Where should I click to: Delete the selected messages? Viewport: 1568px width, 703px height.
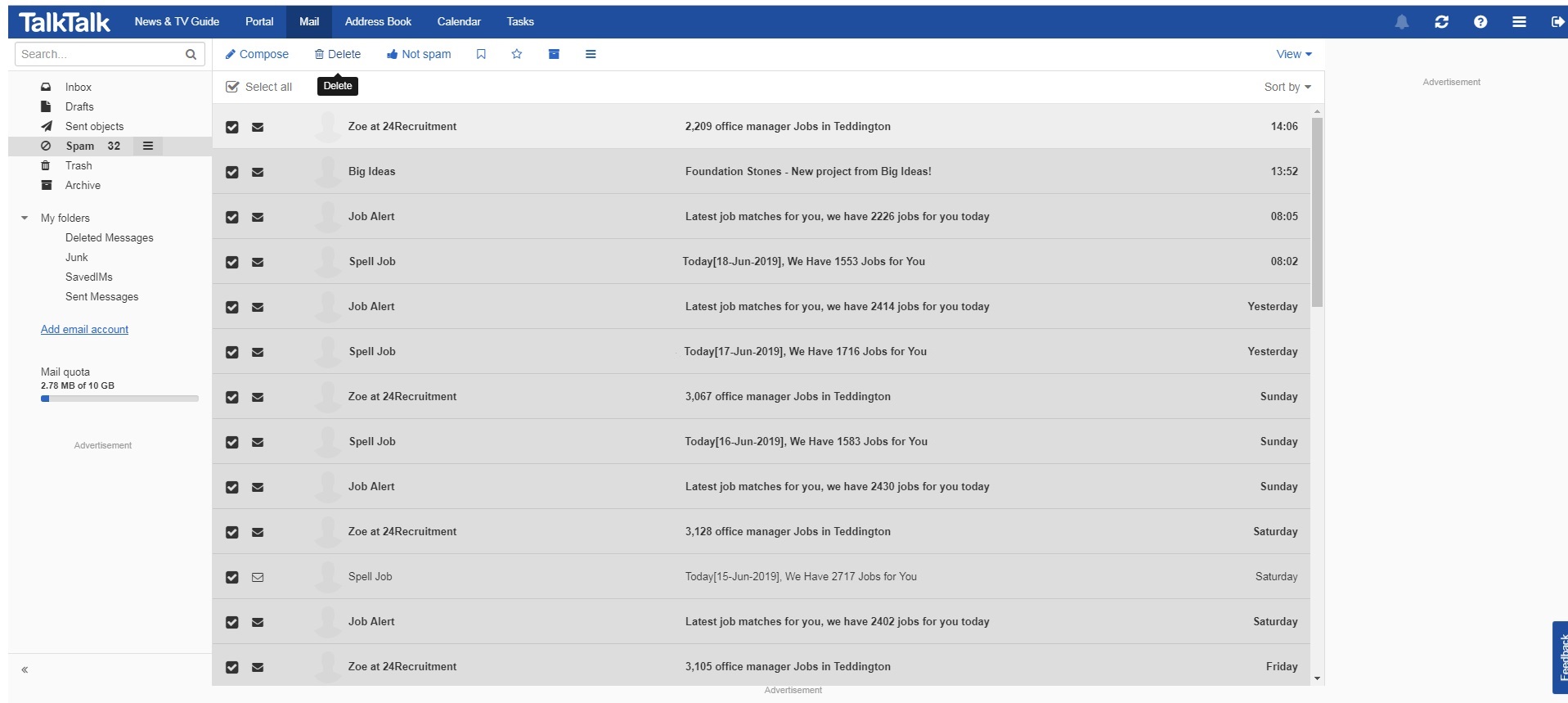(338, 54)
